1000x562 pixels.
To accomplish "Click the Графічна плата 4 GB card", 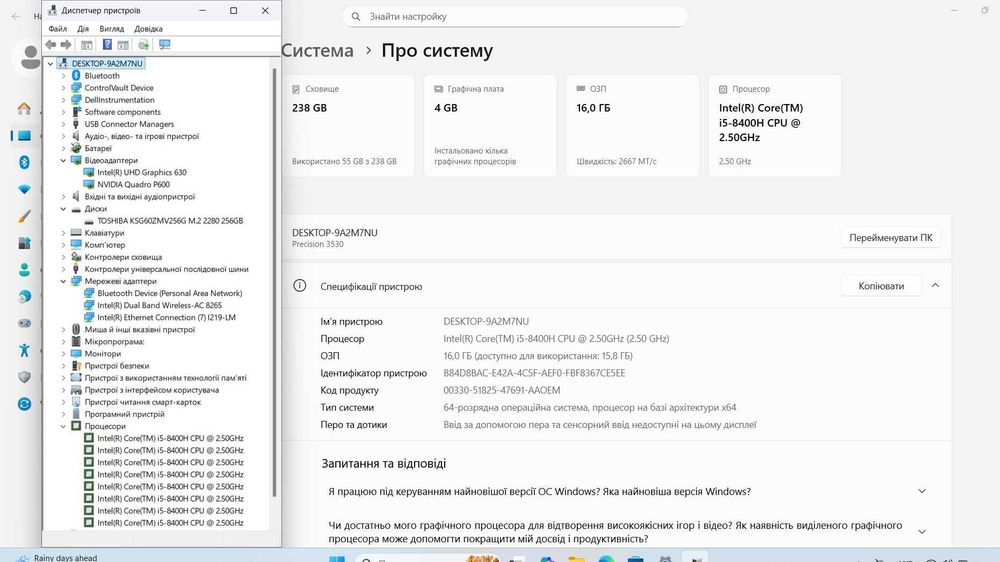I will [490, 126].
